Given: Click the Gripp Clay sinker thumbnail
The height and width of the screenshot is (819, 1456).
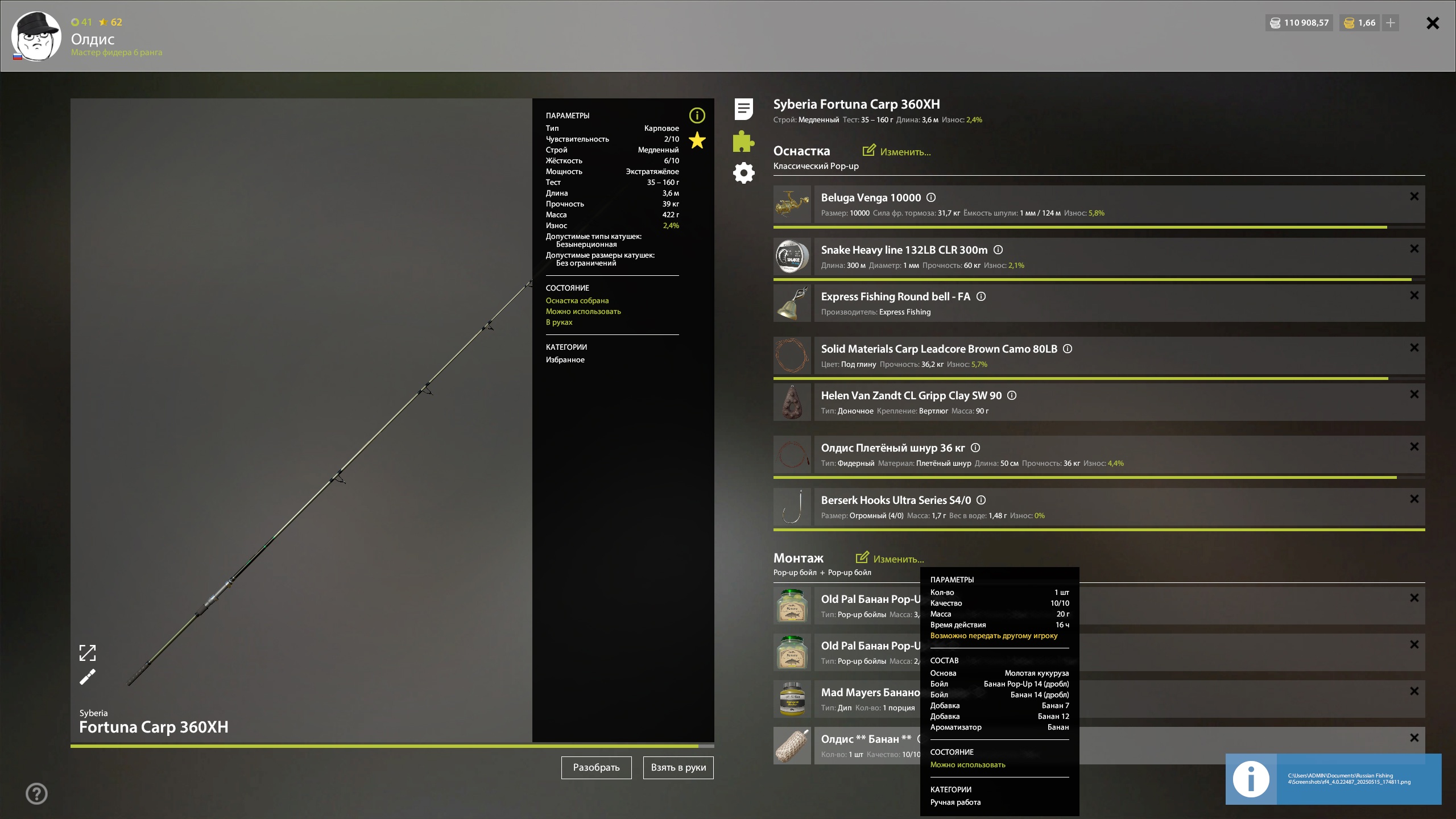Looking at the screenshot, I should pos(792,402).
